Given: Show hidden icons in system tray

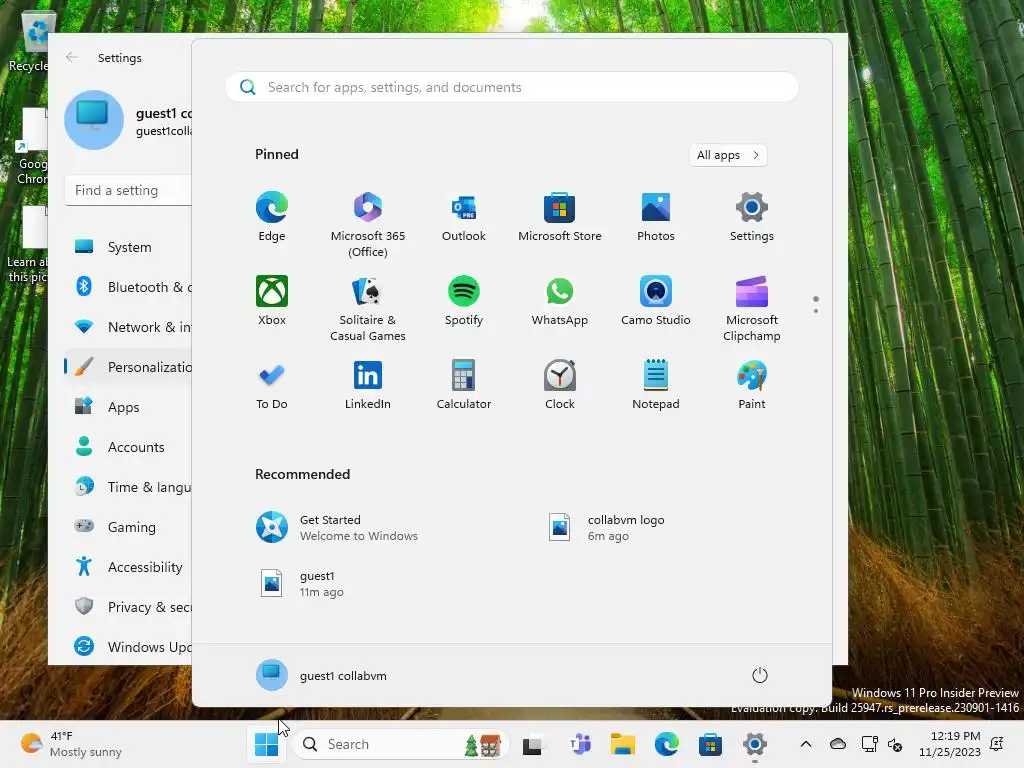Looking at the screenshot, I should pyautogui.click(x=806, y=744).
